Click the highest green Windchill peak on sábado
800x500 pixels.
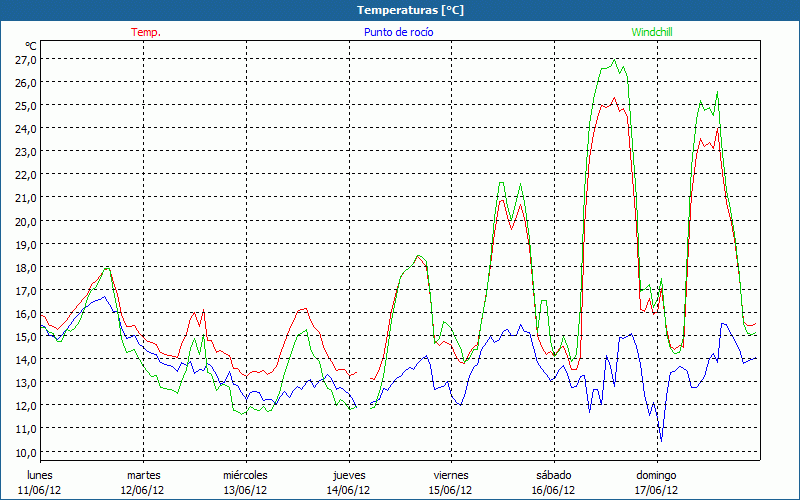[x=615, y=61]
